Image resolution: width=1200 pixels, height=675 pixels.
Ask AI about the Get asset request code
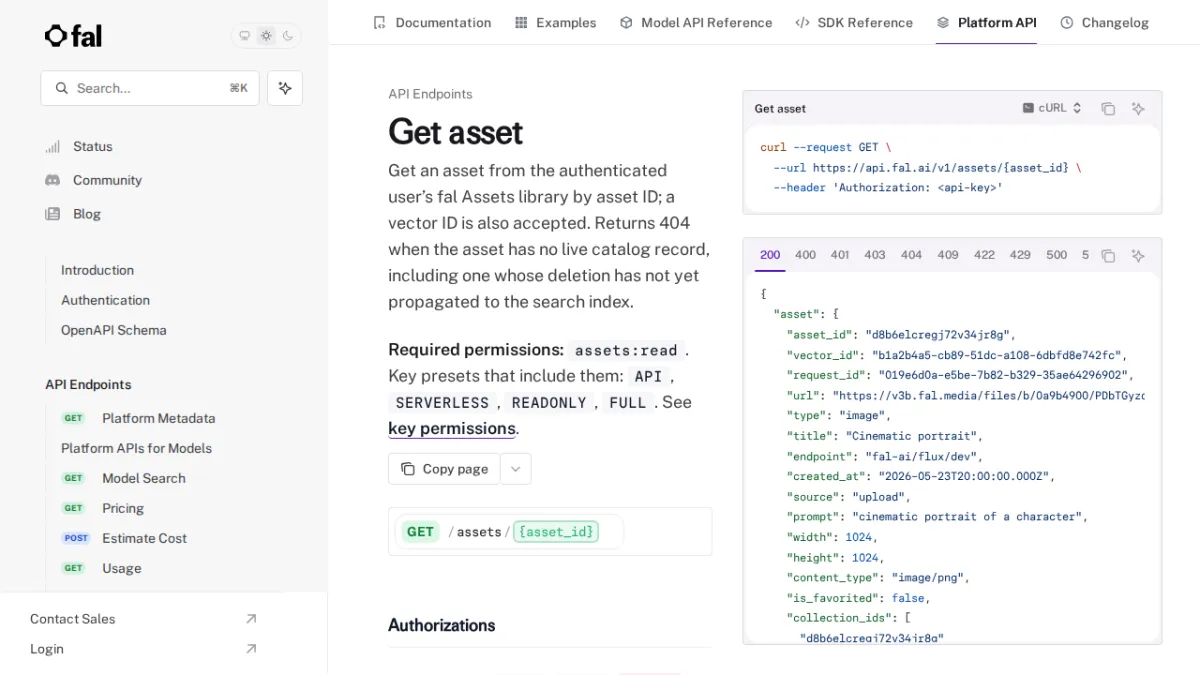pos(1138,109)
